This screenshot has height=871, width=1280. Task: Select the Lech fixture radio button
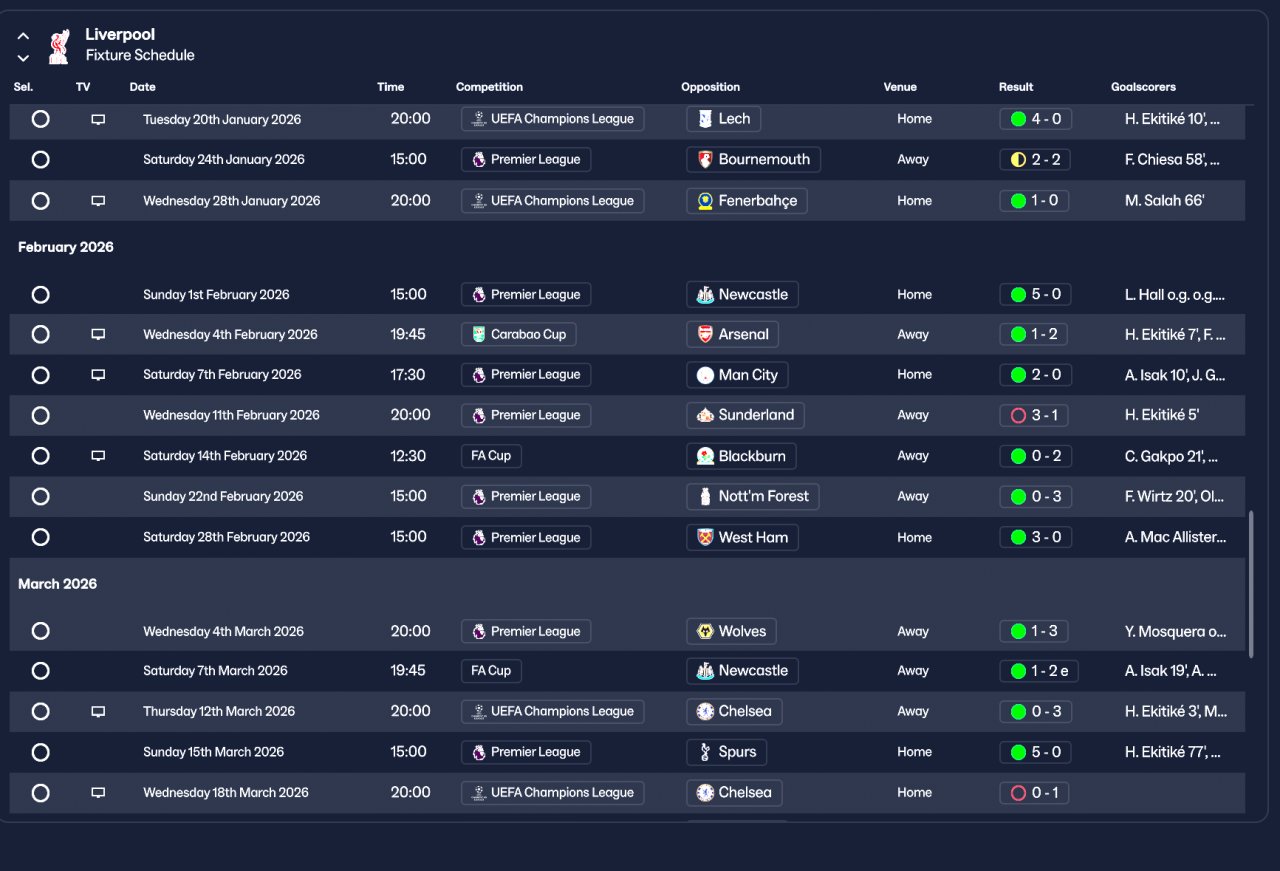point(40,119)
